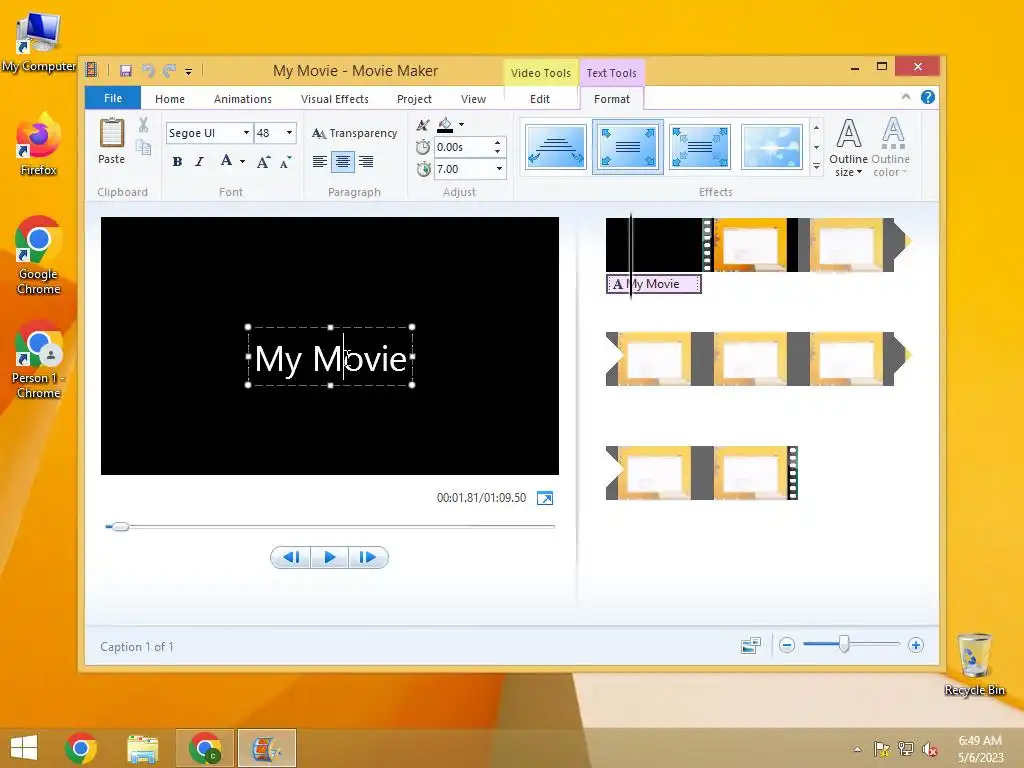Click the previous frame playback button
This screenshot has width=1024, height=768.
coord(291,557)
